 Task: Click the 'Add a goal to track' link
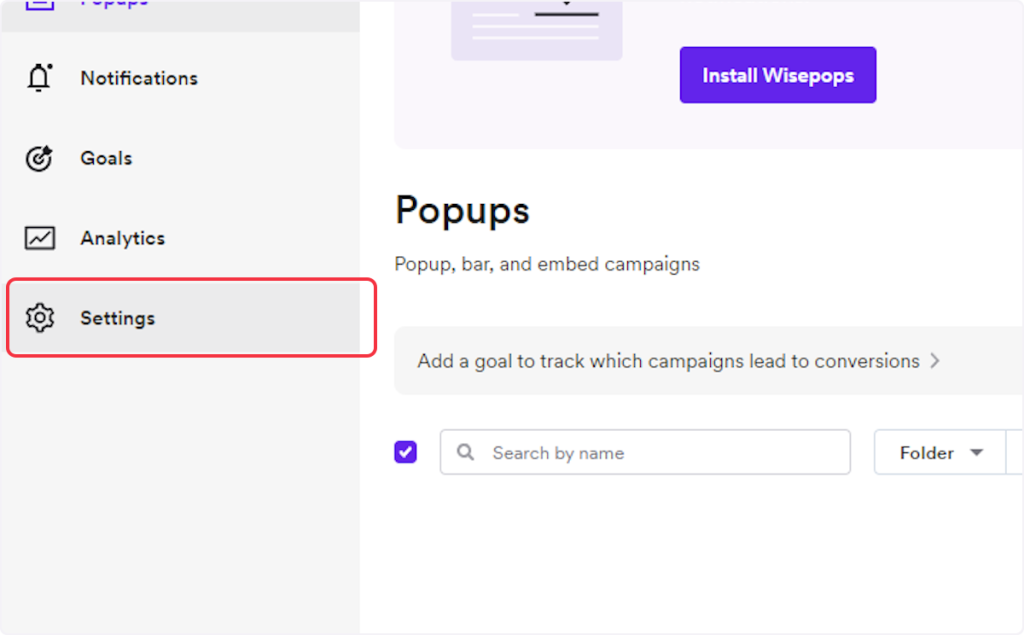667,361
